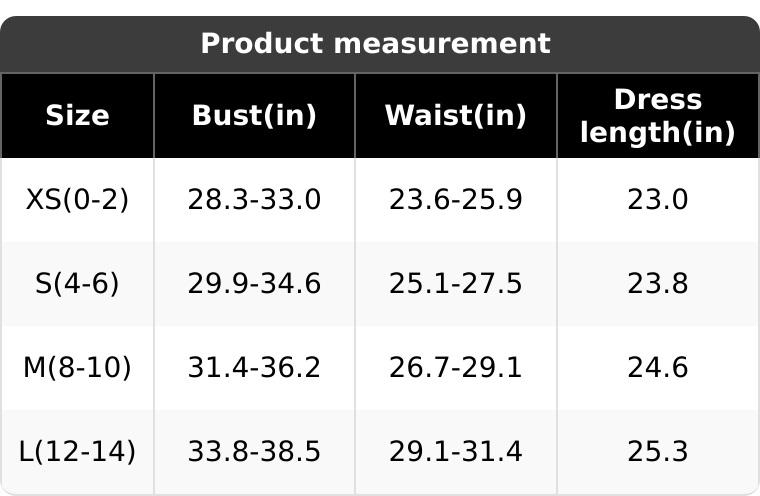Click dress length 23.0
The width and height of the screenshot is (760, 496).
point(657,200)
